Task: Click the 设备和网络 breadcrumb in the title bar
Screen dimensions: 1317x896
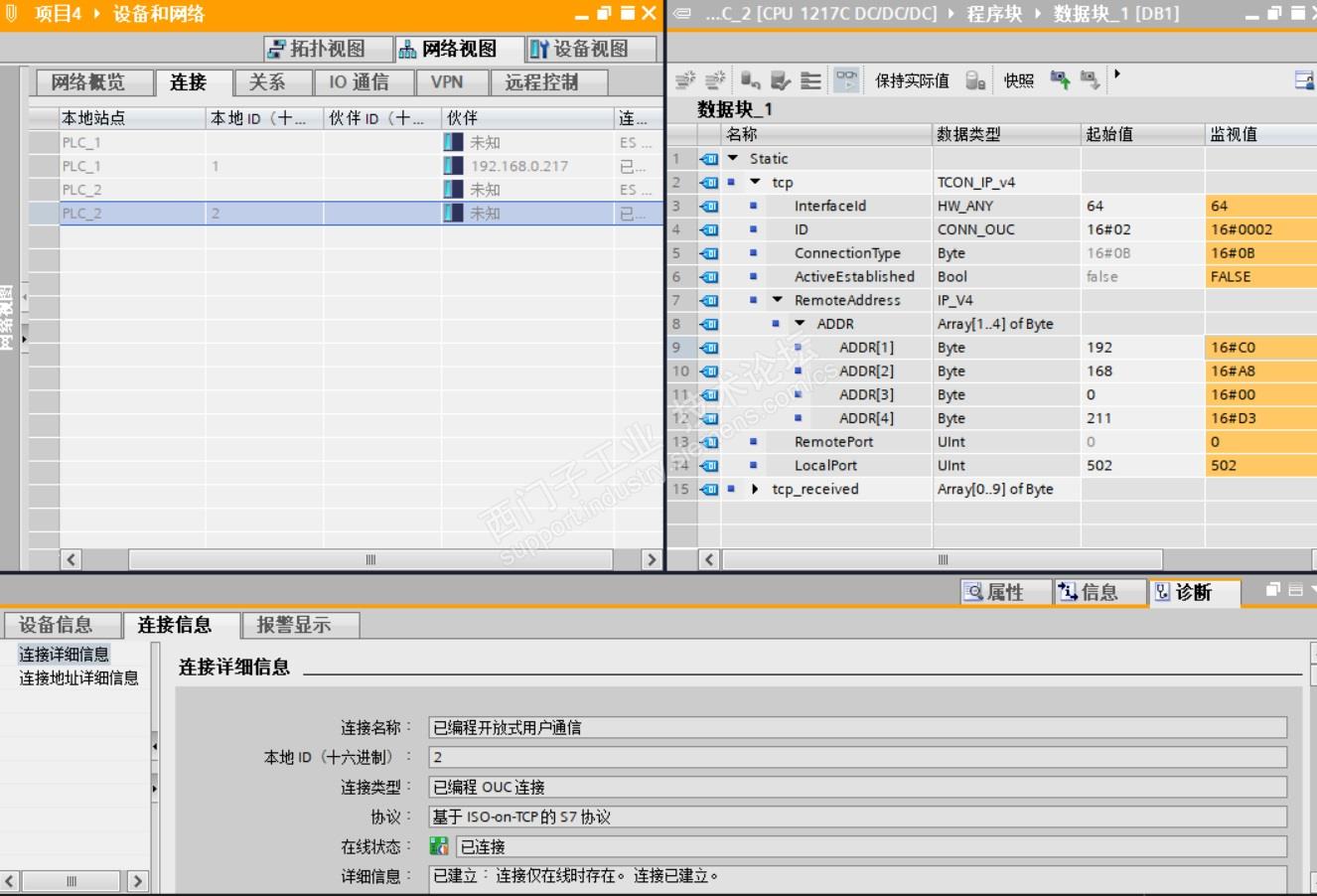Action: point(159,13)
